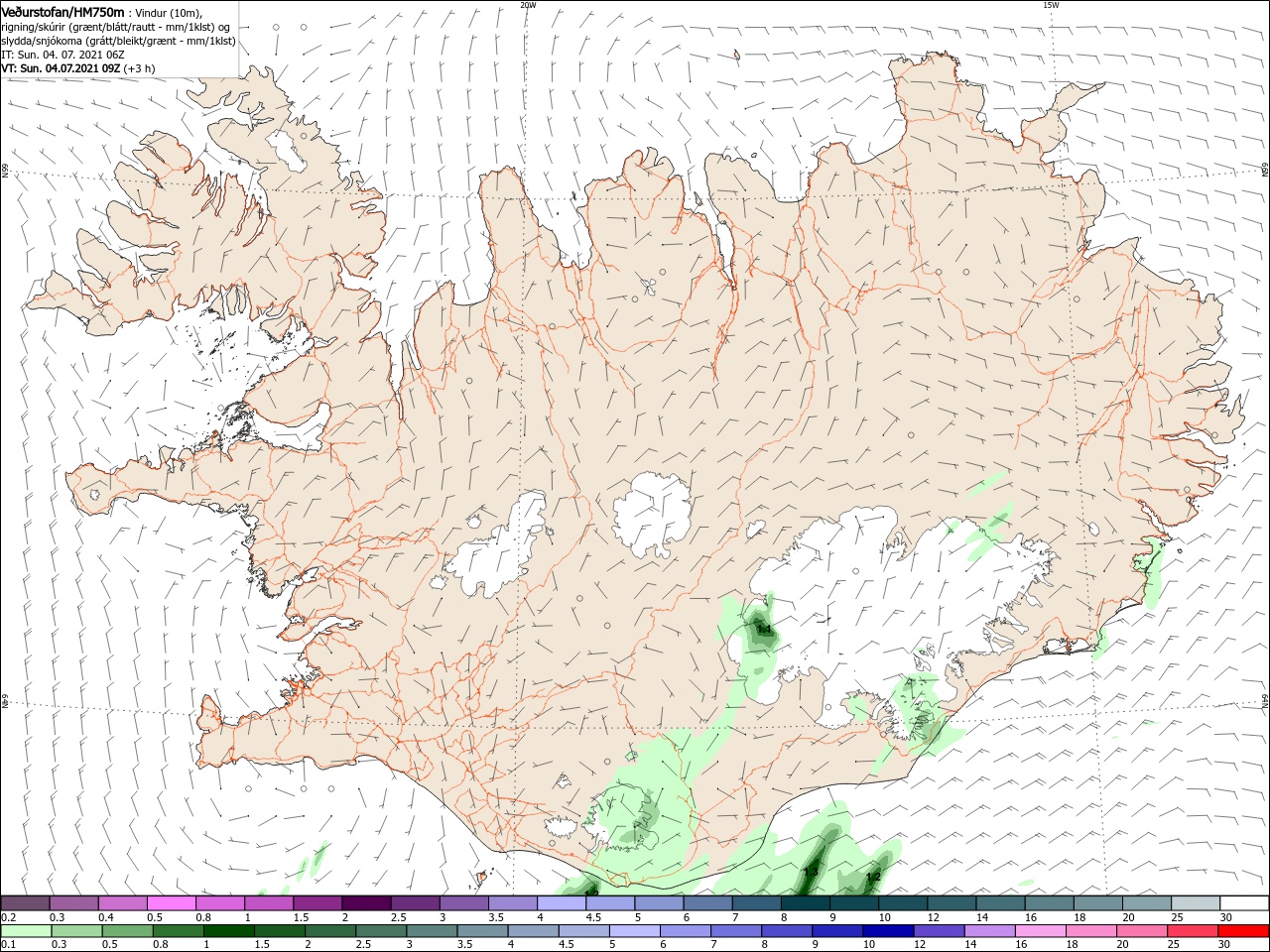Click the darkest purple swatch between 2 and 2.5, upper legend
The height and width of the screenshot is (952, 1270).
point(366,903)
